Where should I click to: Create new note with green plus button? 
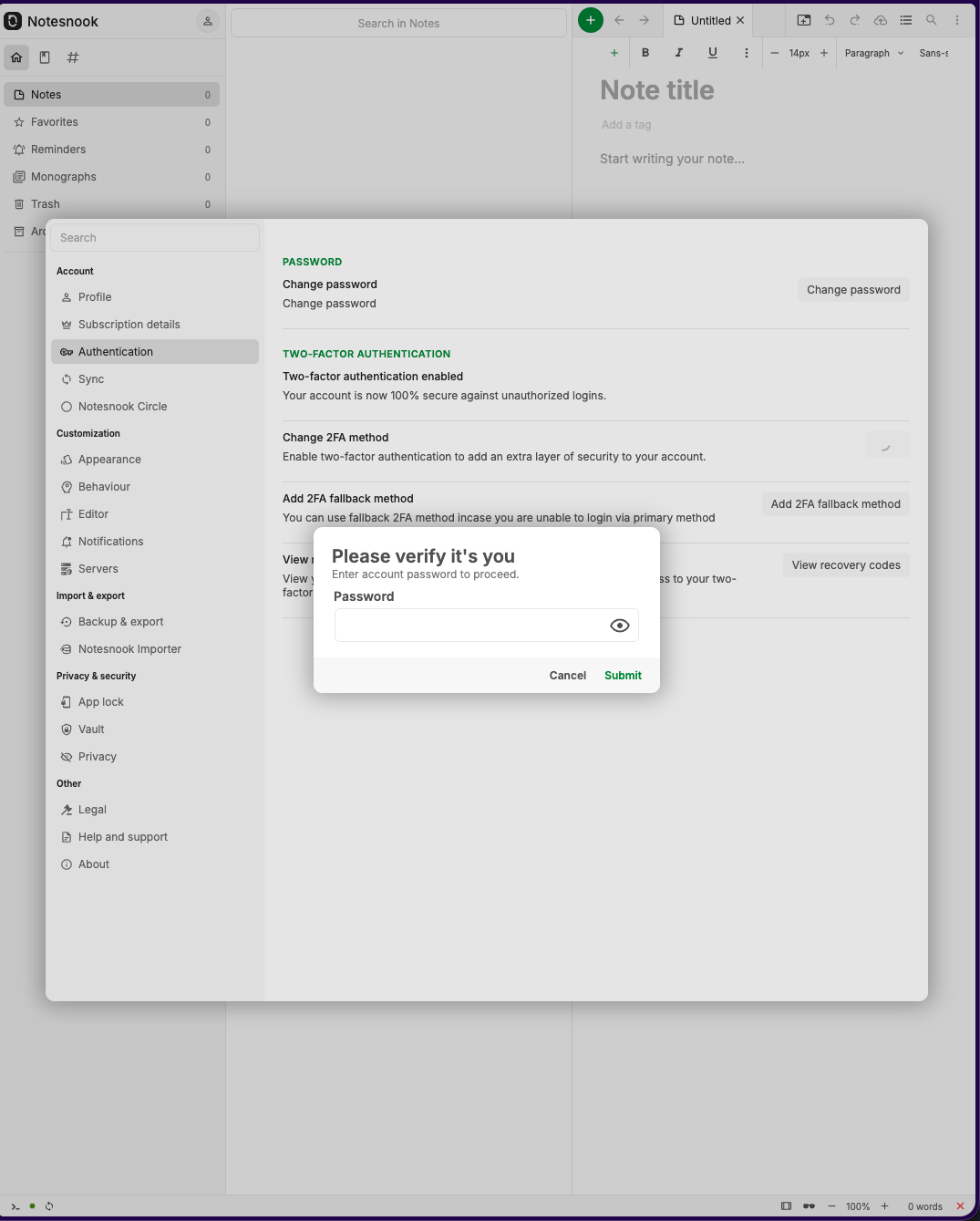591,20
